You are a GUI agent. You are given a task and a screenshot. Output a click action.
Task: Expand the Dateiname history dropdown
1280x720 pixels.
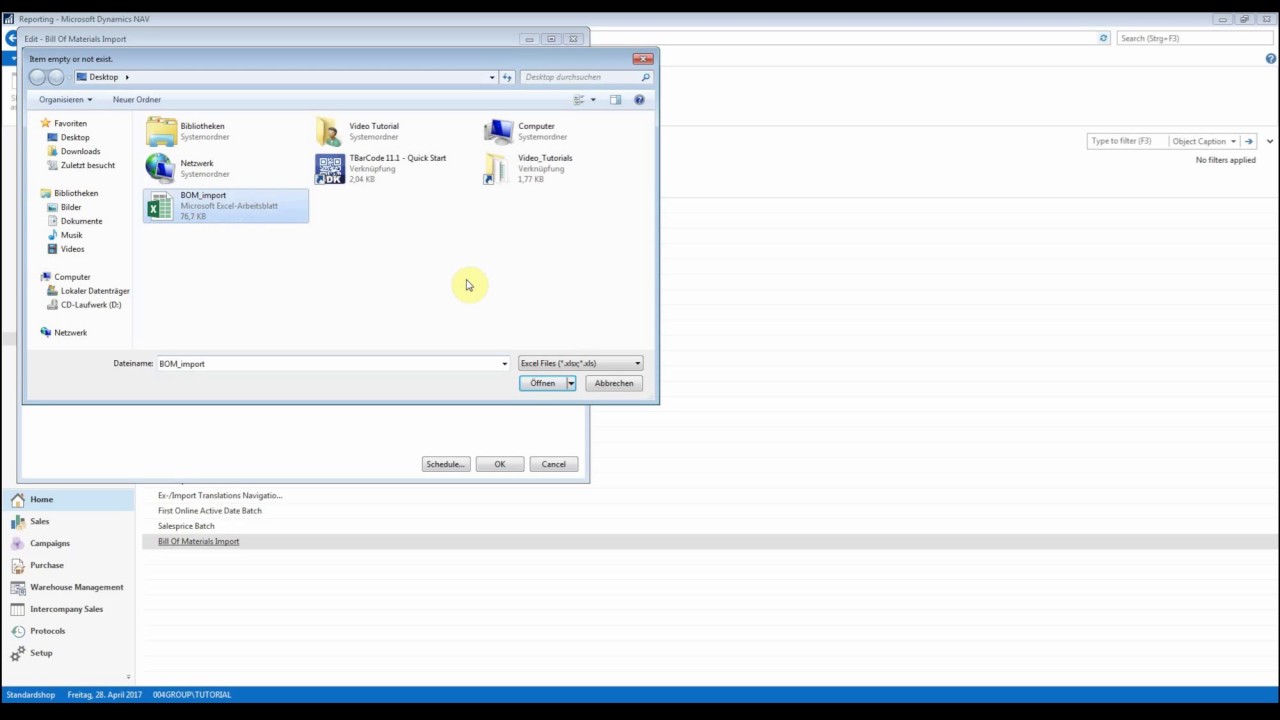[504, 364]
